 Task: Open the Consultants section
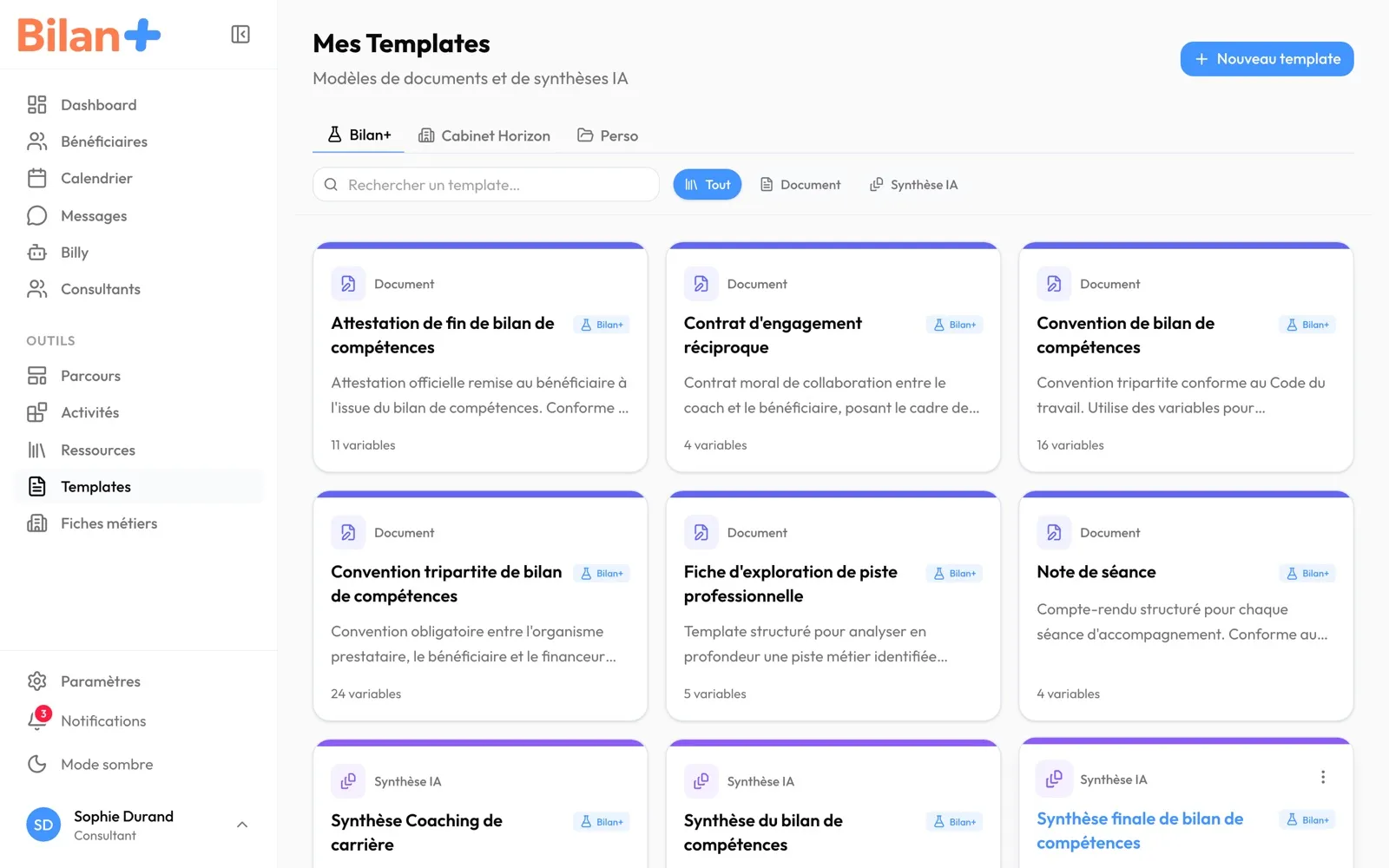(x=139, y=289)
